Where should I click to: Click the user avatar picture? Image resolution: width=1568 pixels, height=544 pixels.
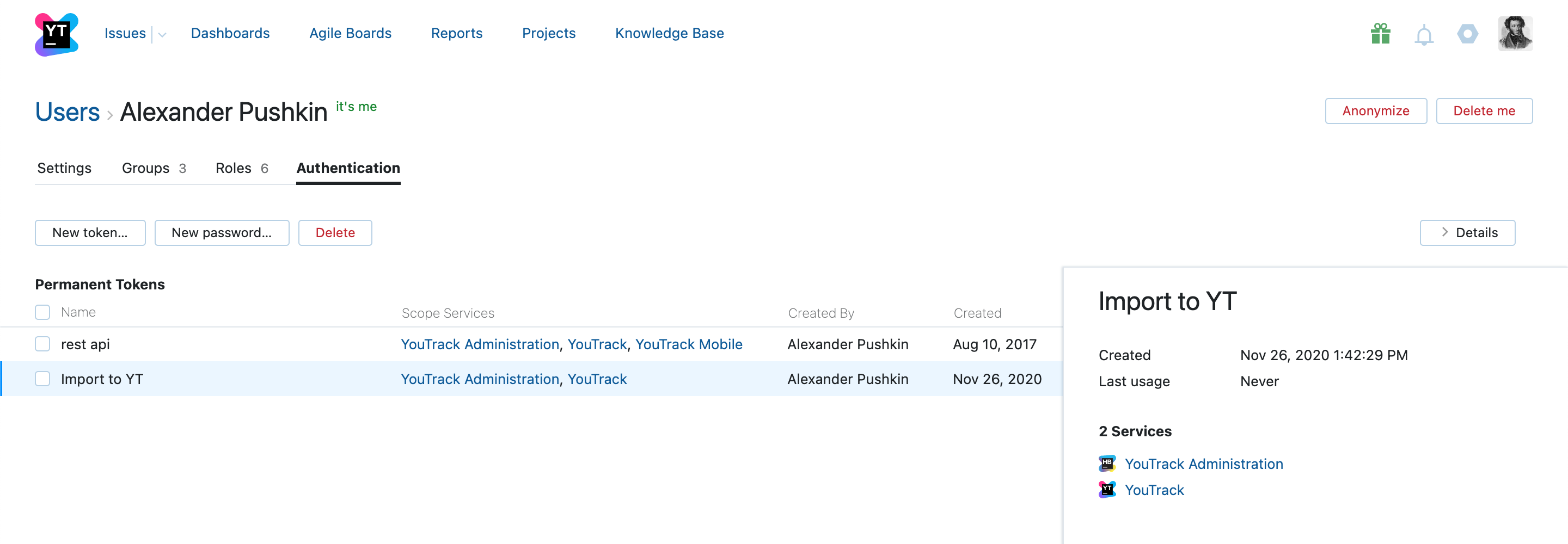coord(1515,34)
